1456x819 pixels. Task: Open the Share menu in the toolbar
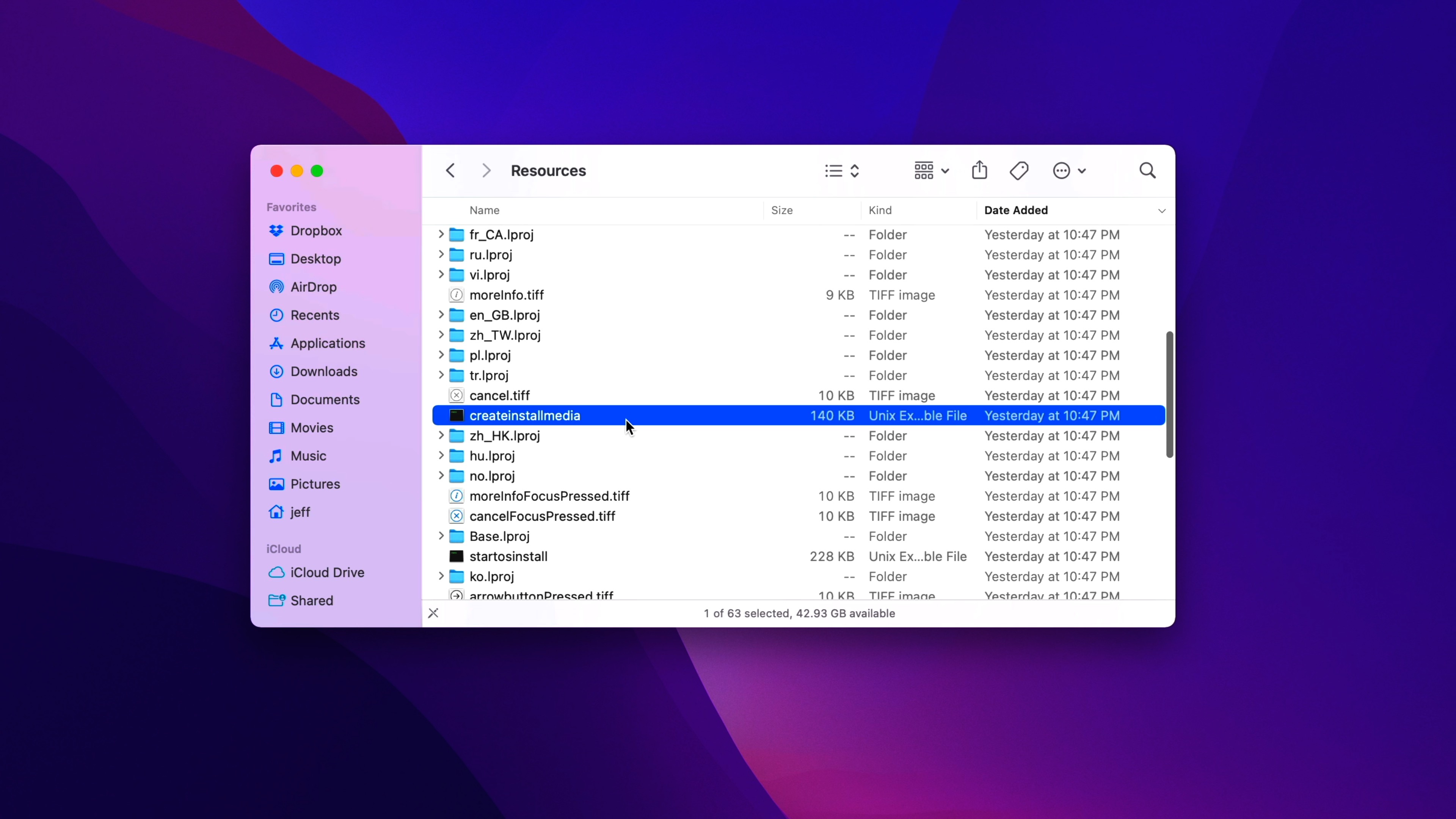(979, 170)
